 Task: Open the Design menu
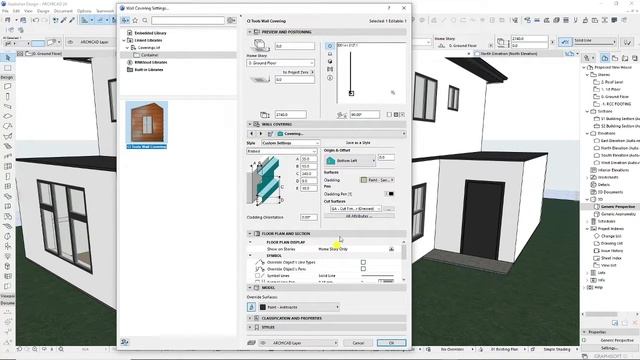(43, 11)
